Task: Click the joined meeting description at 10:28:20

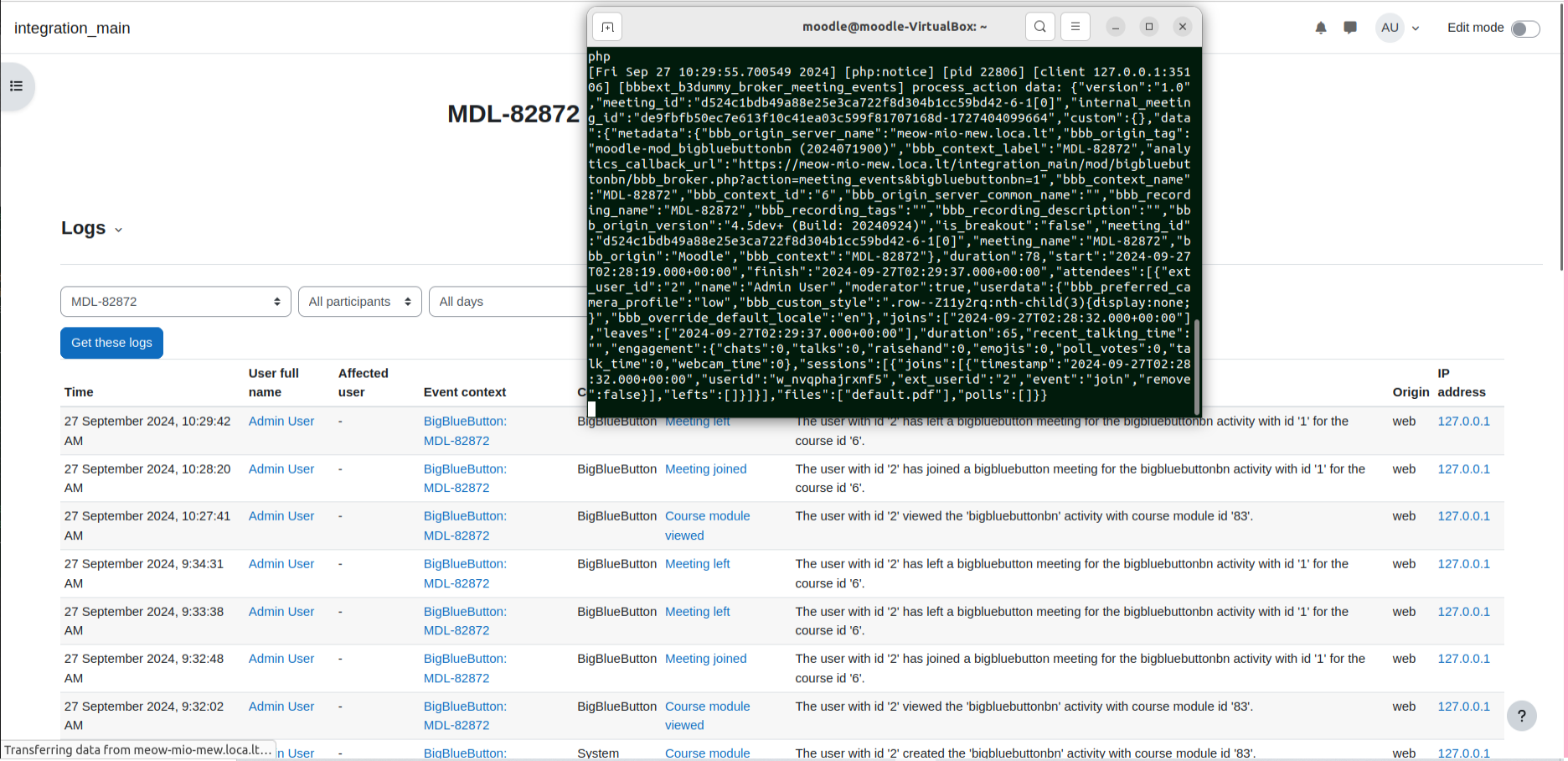Action: tap(1081, 479)
